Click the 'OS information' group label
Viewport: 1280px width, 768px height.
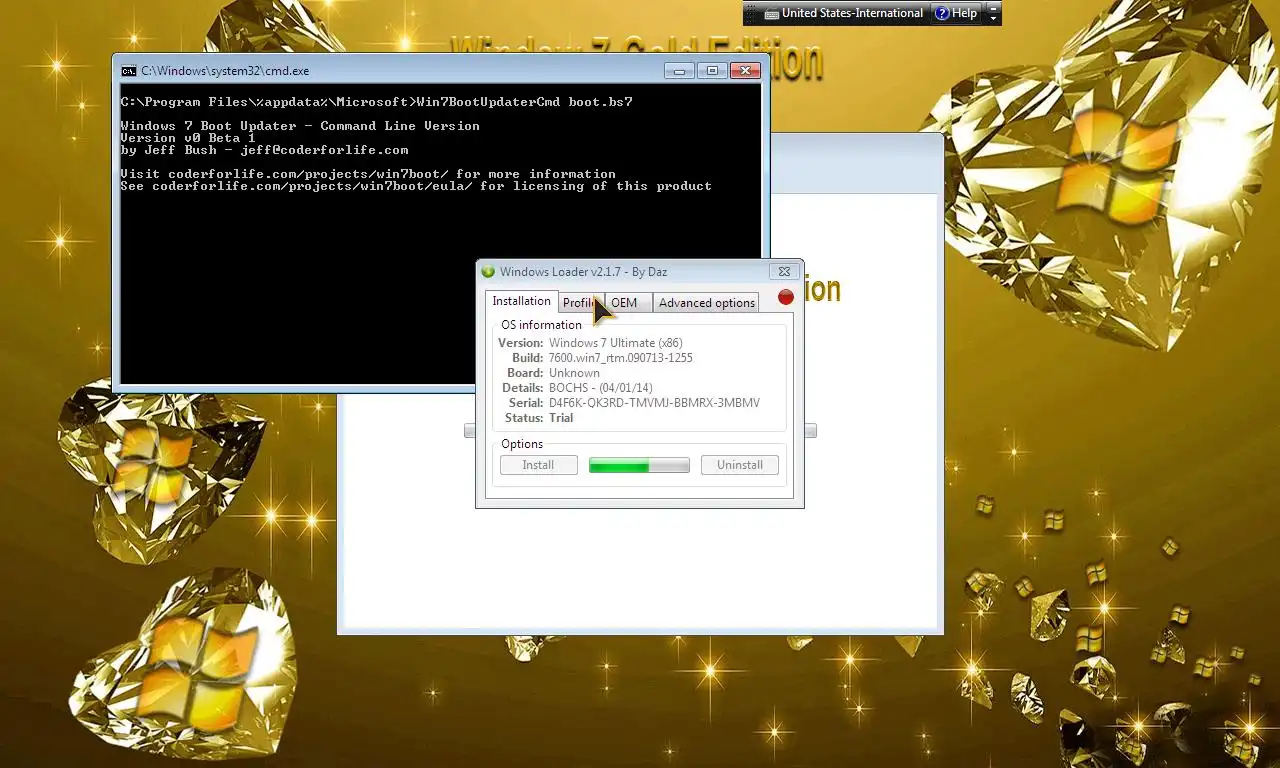click(x=541, y=325)
